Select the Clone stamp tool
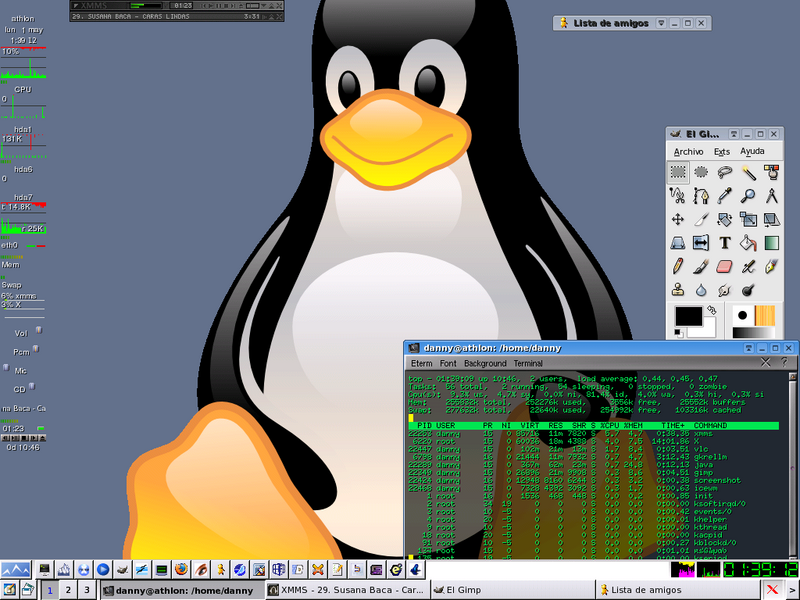Image resolution: width=800 pixels, height=600 pixels. (677, 291)
